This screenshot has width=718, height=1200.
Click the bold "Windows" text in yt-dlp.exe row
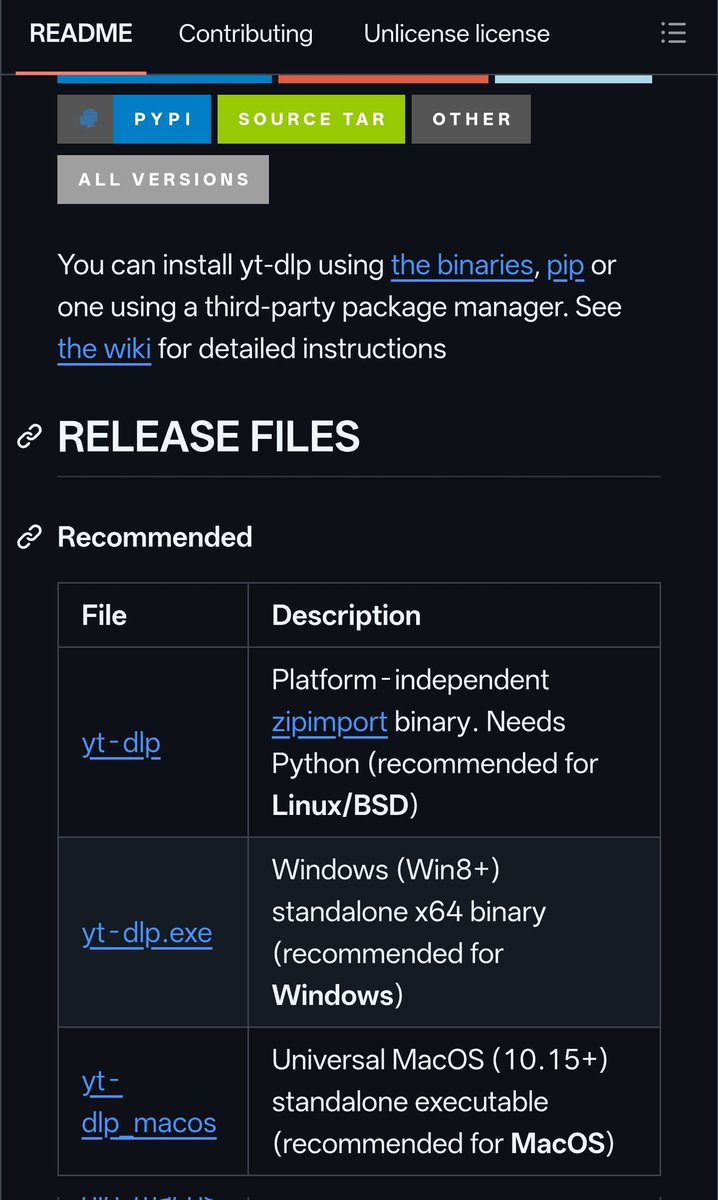tap(333, 996)
